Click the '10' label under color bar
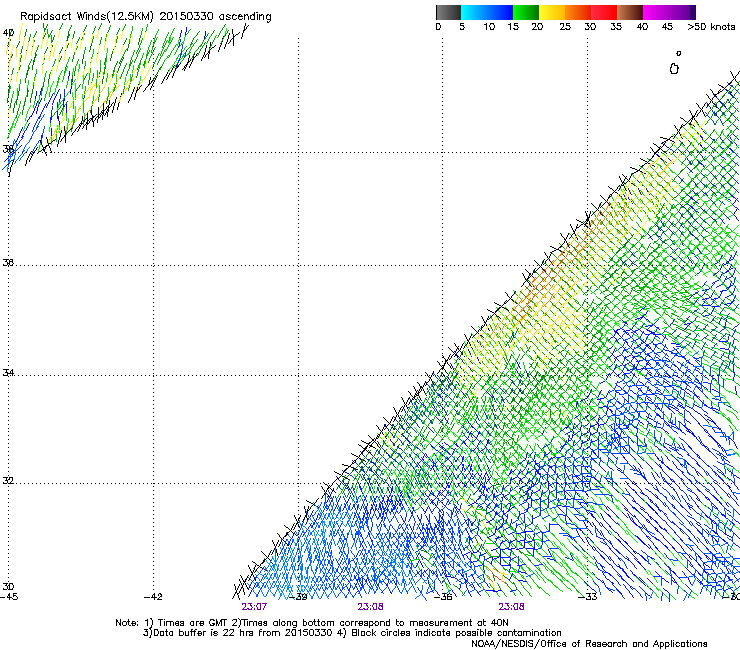Image resolution: width=740 pixels, height=650 pixels. (x=489, y=27)
